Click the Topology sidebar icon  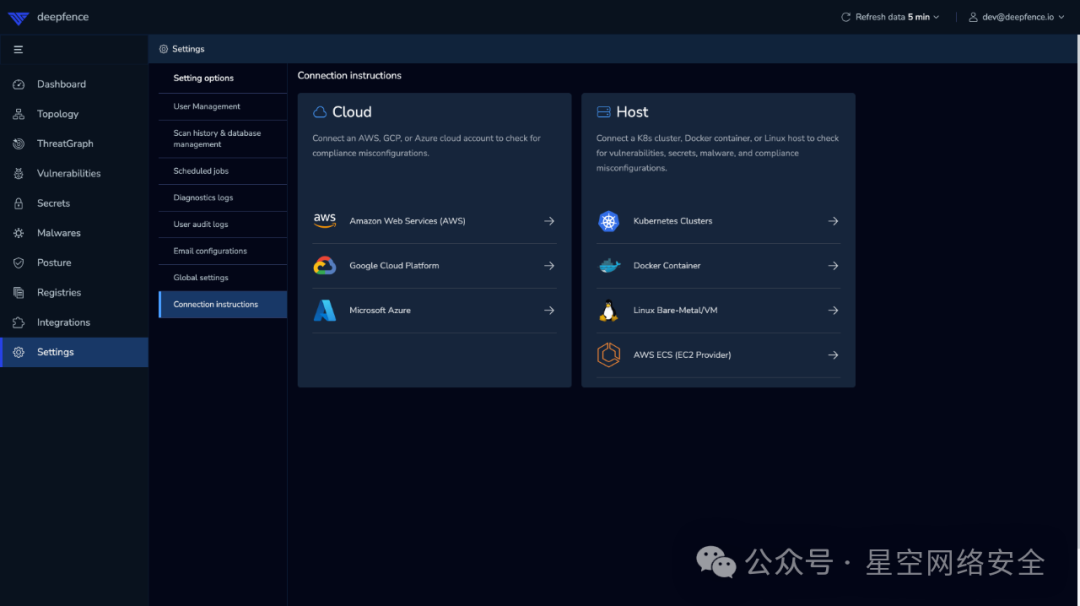(19, 114)
